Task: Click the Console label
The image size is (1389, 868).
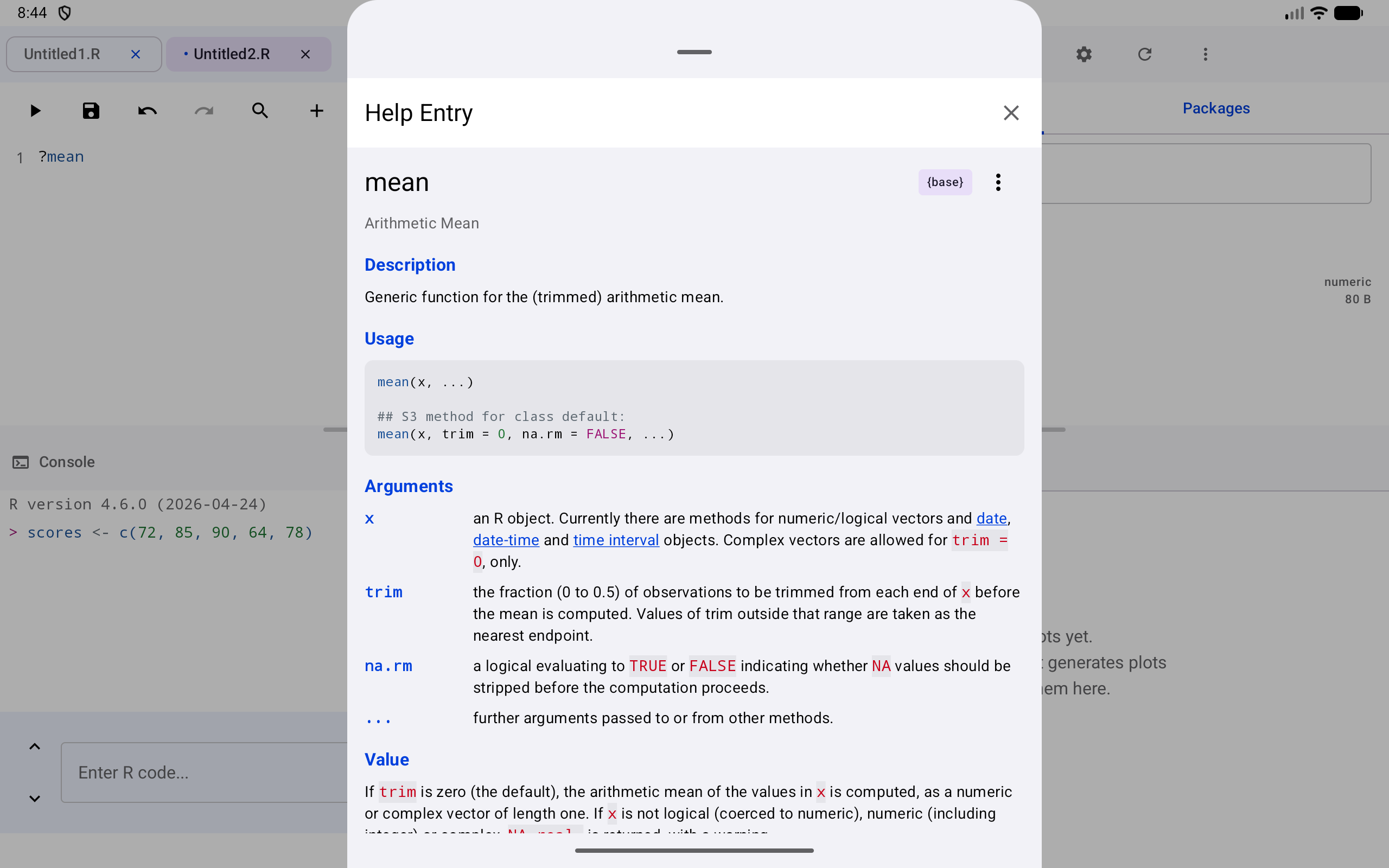Action: pos(67,462)
